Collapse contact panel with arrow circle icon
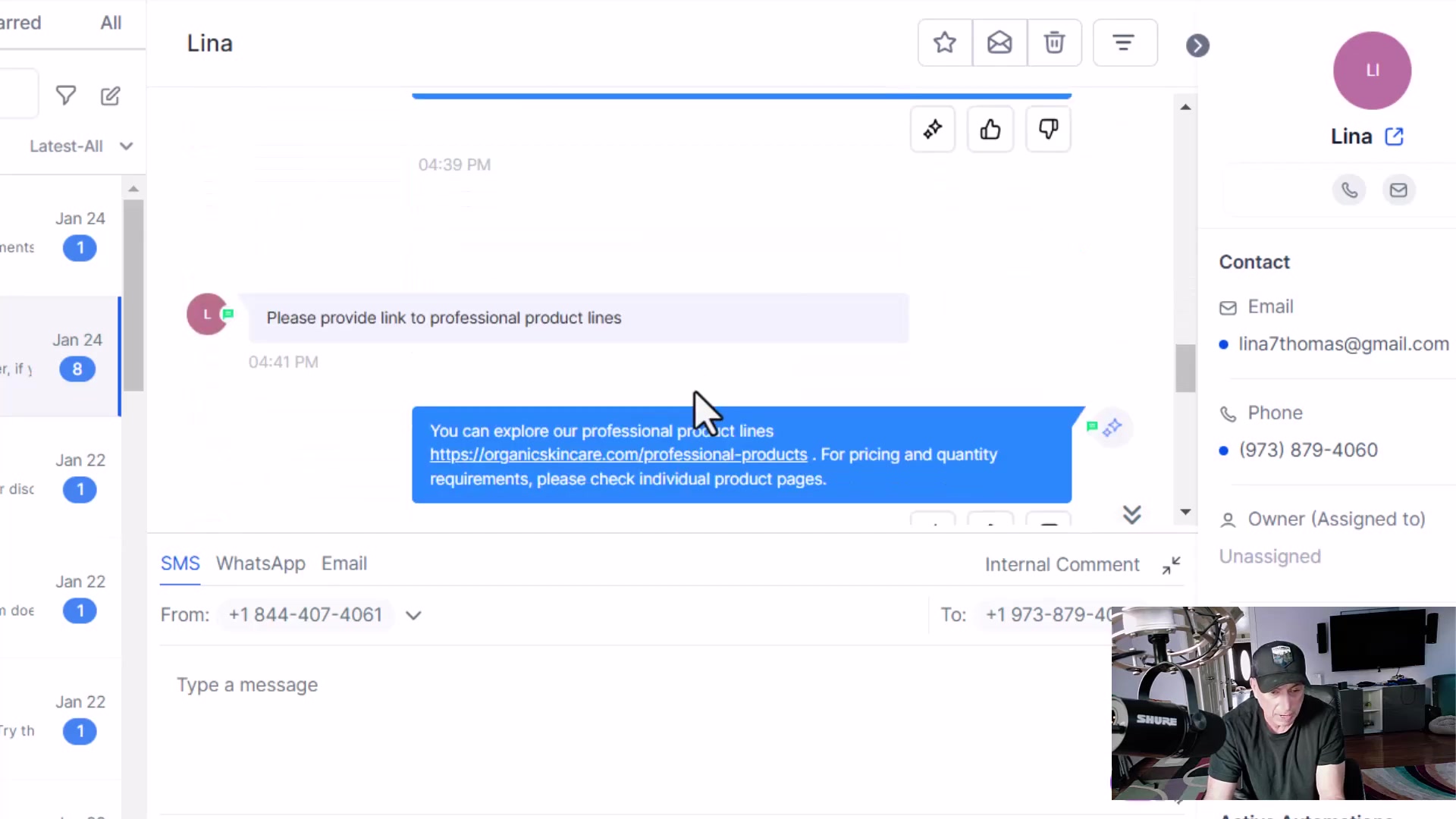 pos(1197,45)
